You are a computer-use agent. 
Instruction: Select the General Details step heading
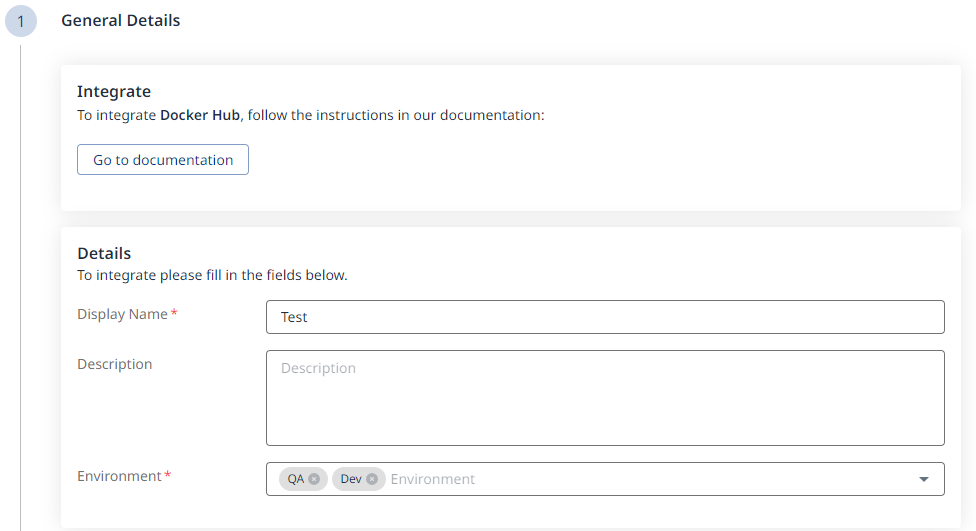120,20
